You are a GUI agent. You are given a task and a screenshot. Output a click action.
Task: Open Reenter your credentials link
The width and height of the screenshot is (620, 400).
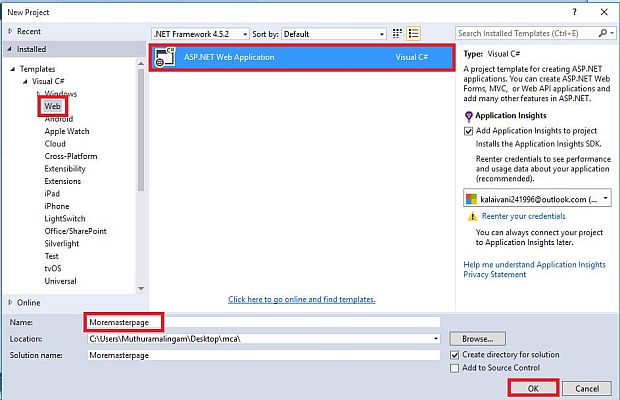coord(524,216)
